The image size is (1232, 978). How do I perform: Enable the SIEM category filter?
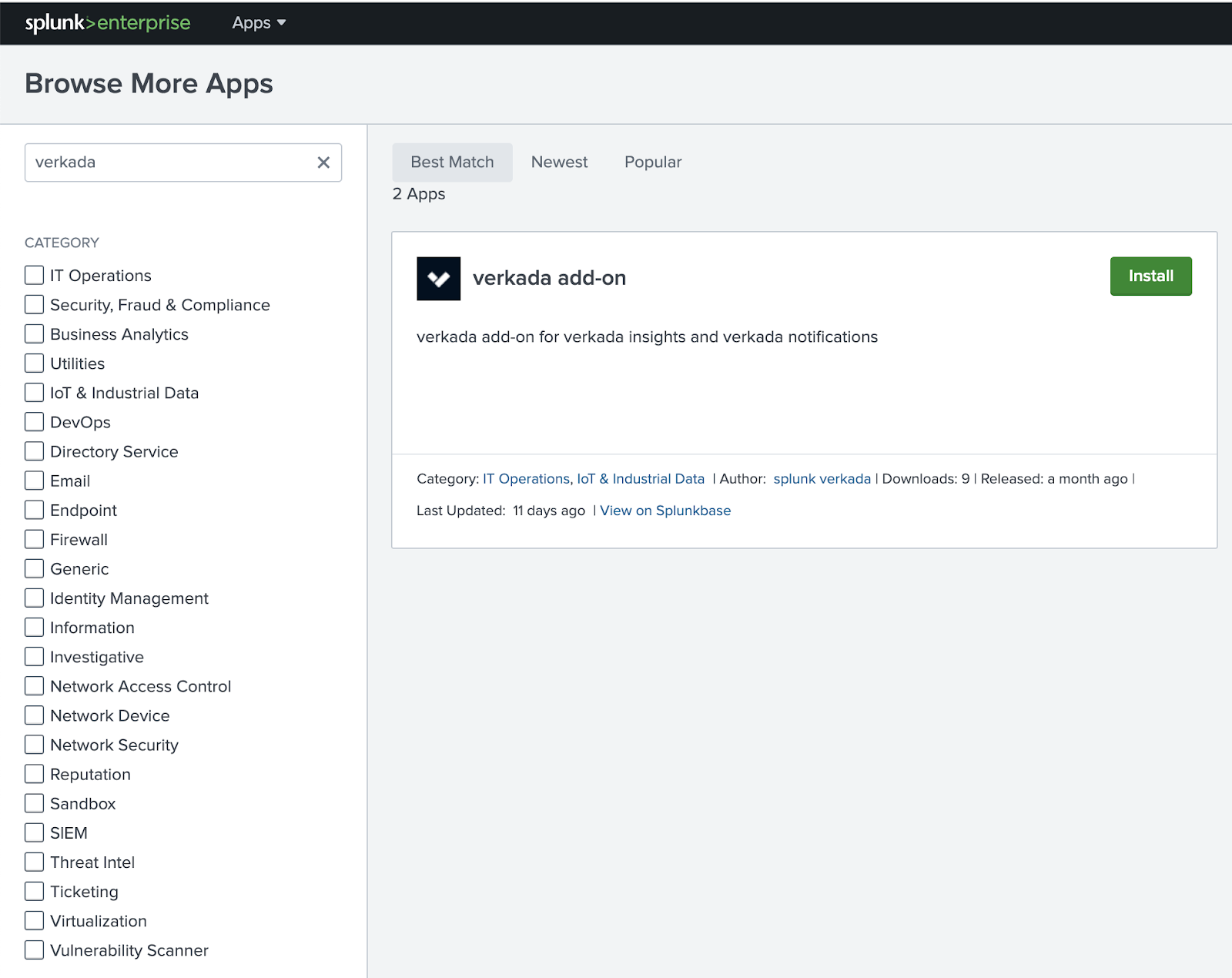(x=34, y=833)
